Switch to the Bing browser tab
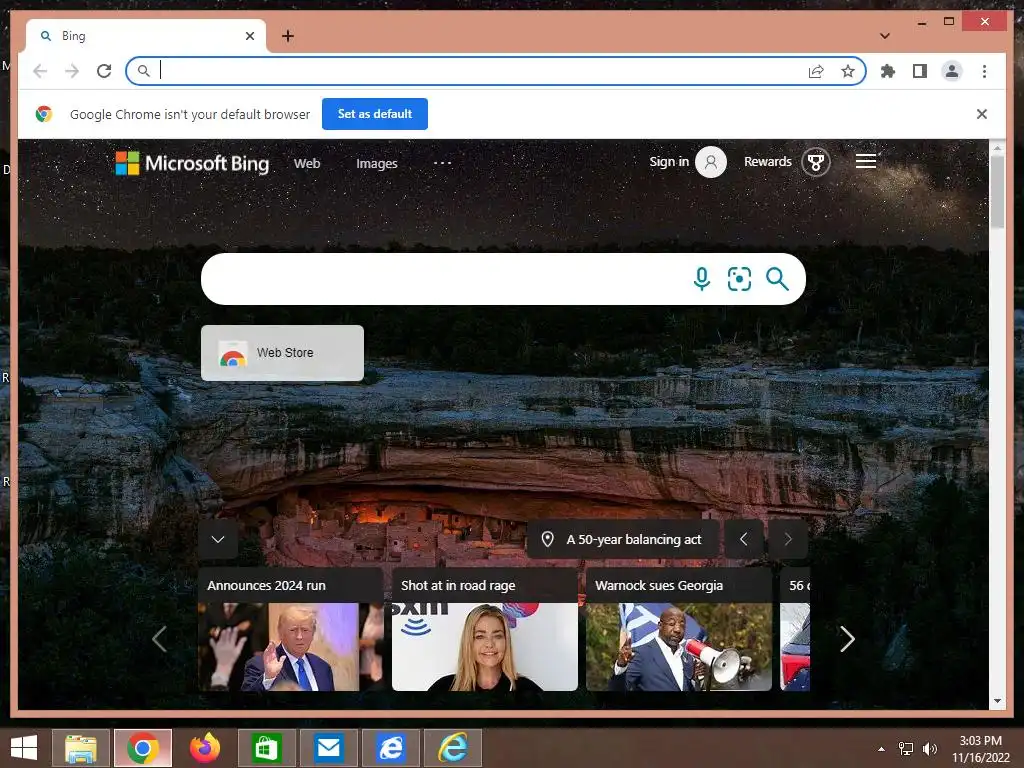Image resolution: width=1024 pixels, height=768 pixels. (146, 36)
